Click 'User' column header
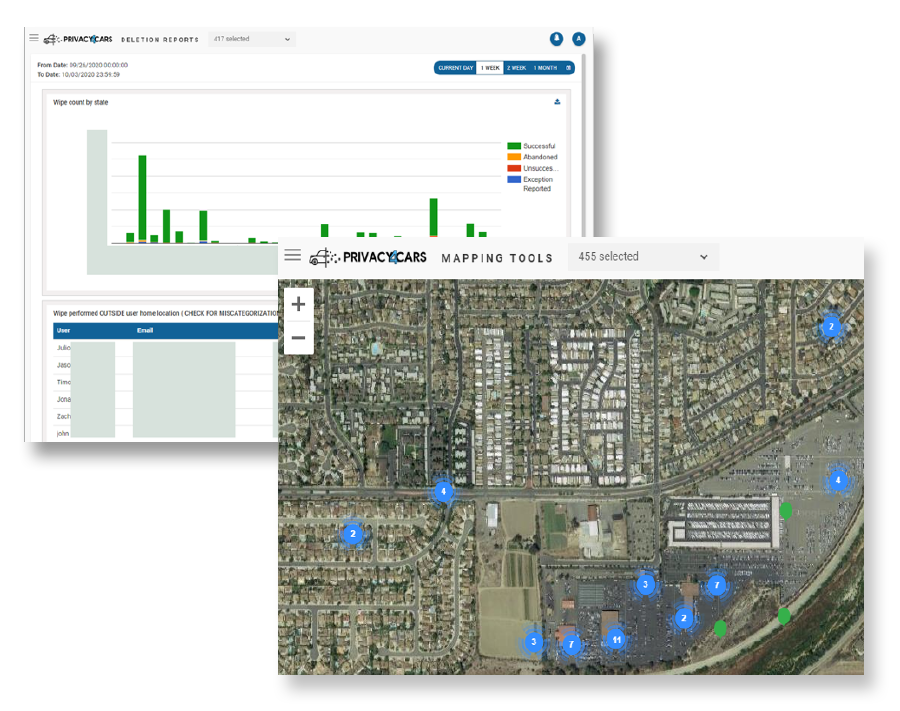Viewport: 900px width, 711px height. point(63,331)
